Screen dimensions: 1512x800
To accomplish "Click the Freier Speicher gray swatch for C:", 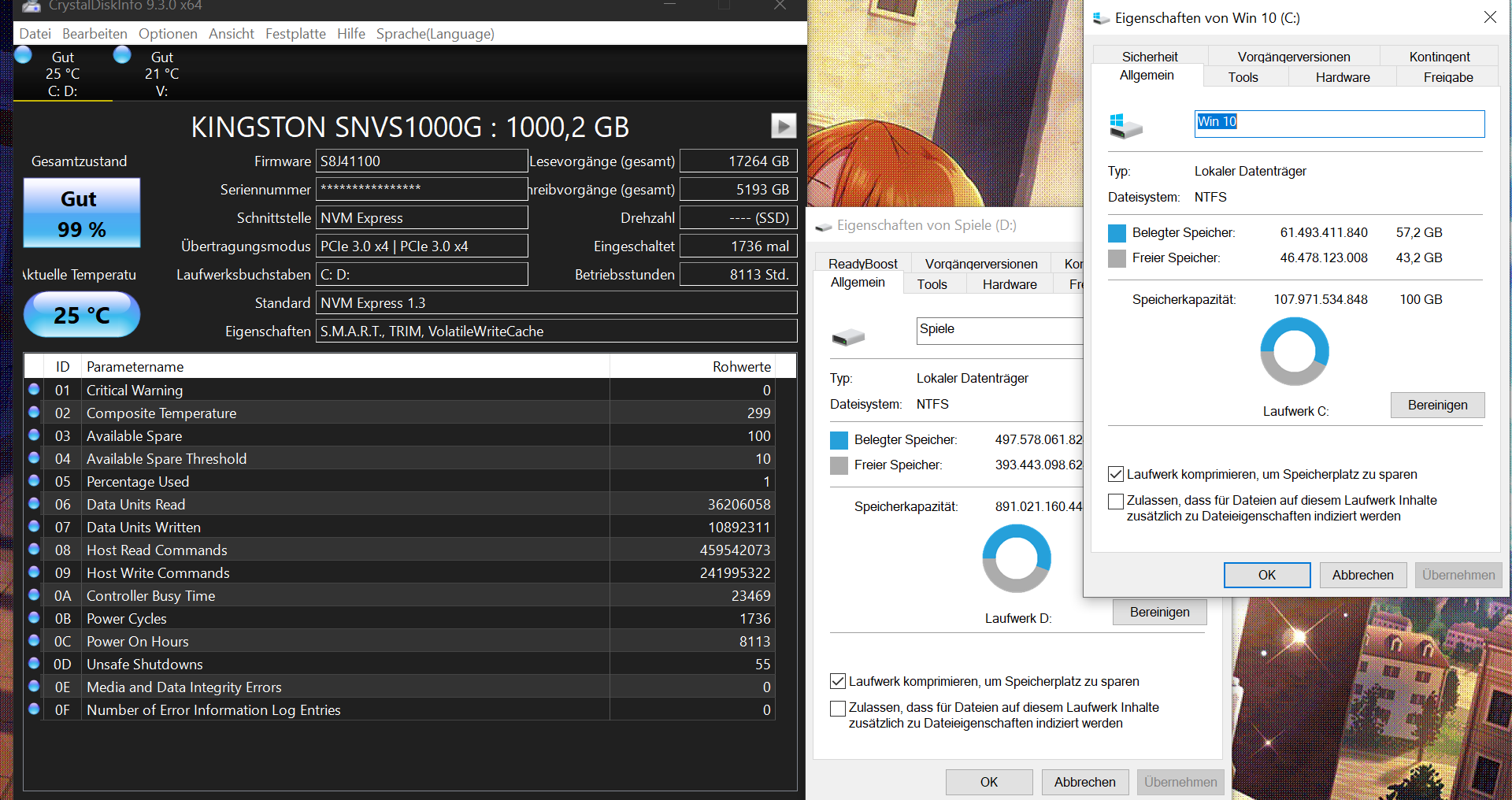I will point(1117,258).
